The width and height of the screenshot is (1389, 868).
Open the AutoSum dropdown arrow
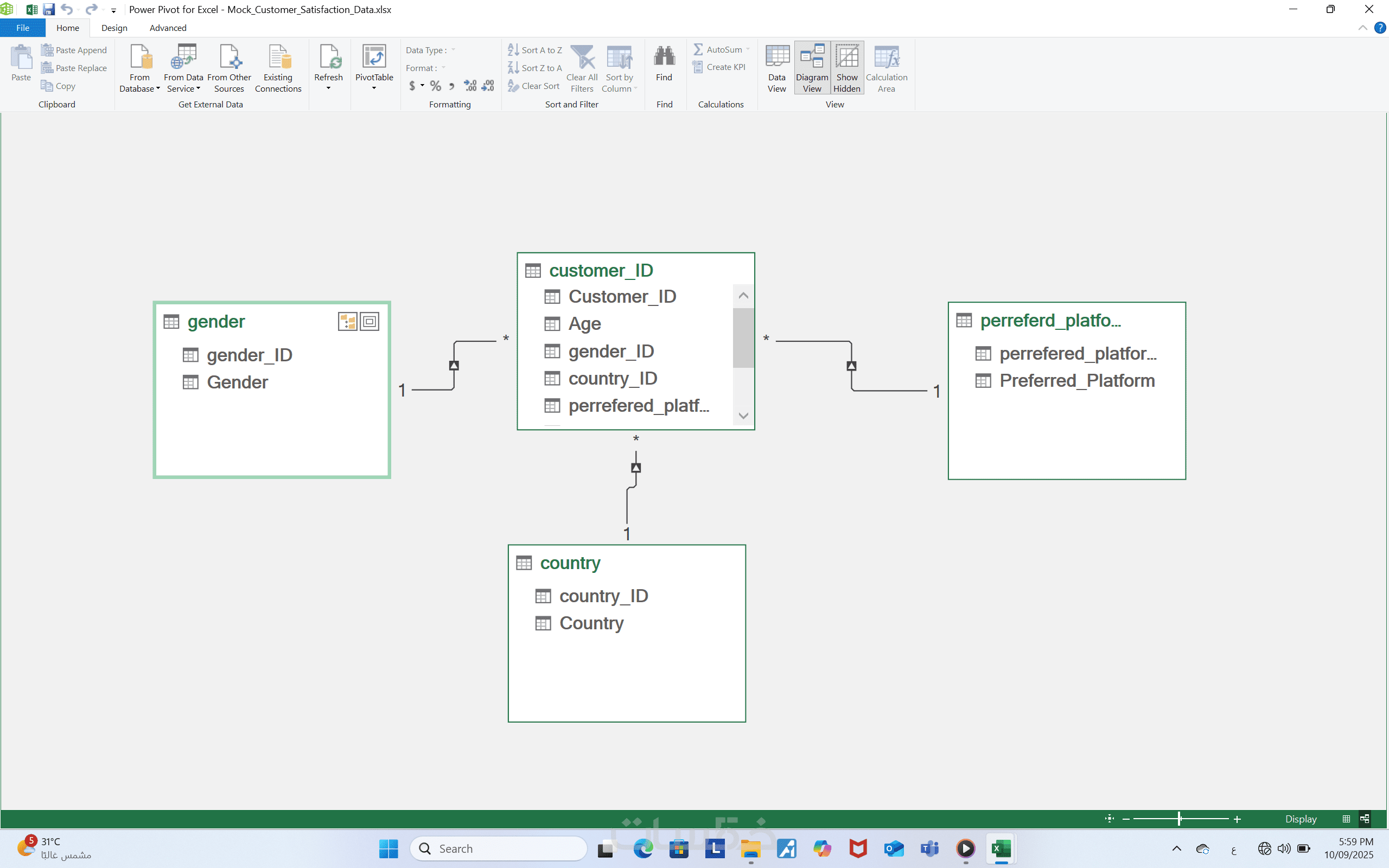click(748, 49)
